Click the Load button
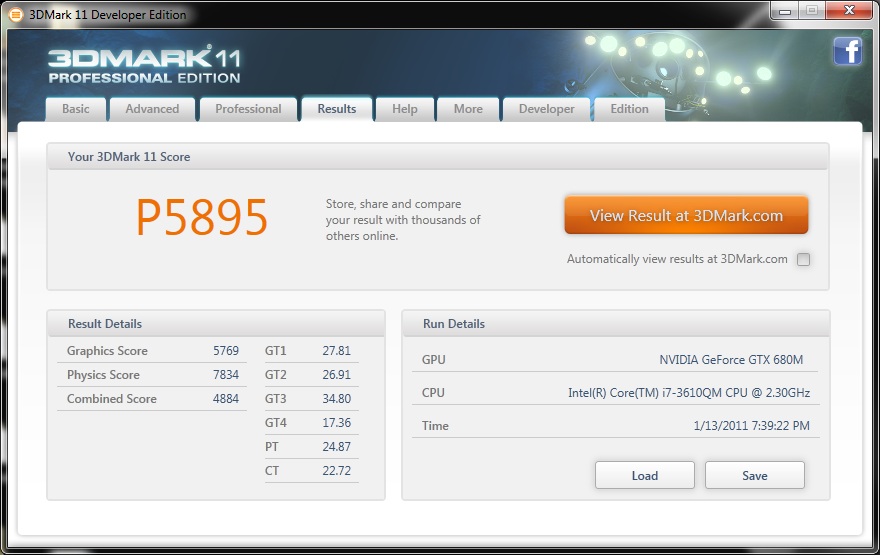This screenshot has width=882, height=558. pyautogui.click(x=645, y=476)
